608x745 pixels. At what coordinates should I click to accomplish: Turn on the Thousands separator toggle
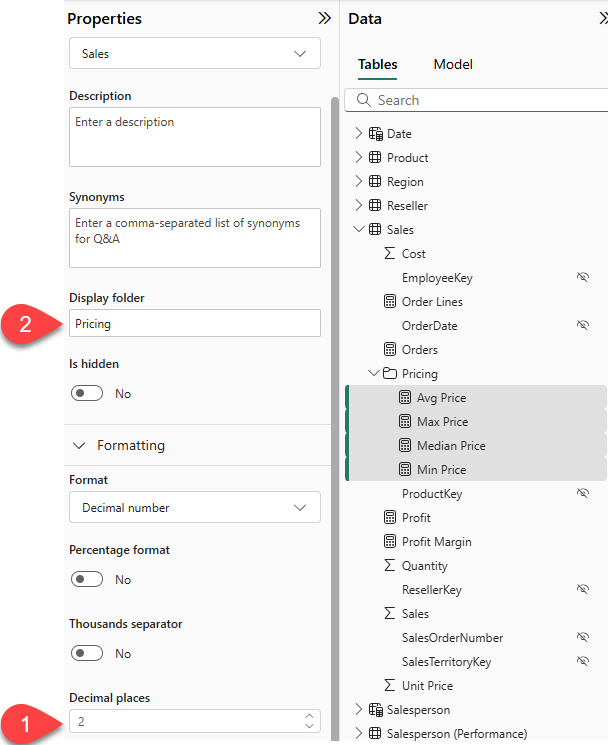(x=87, y=654)
